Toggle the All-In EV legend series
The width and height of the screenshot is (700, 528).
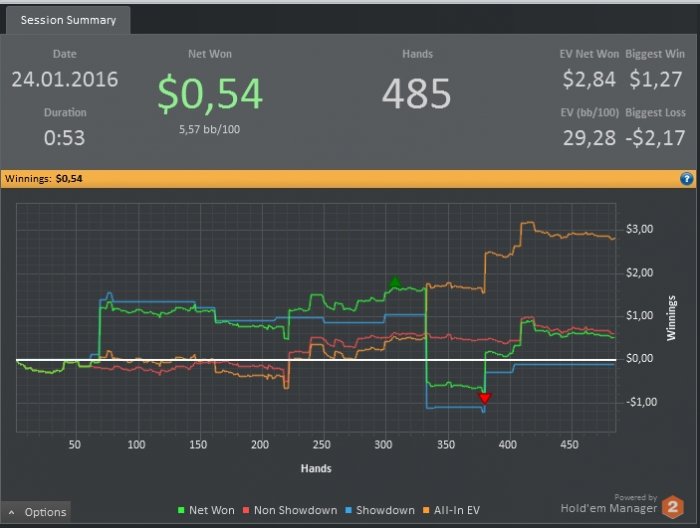point(451,510)
